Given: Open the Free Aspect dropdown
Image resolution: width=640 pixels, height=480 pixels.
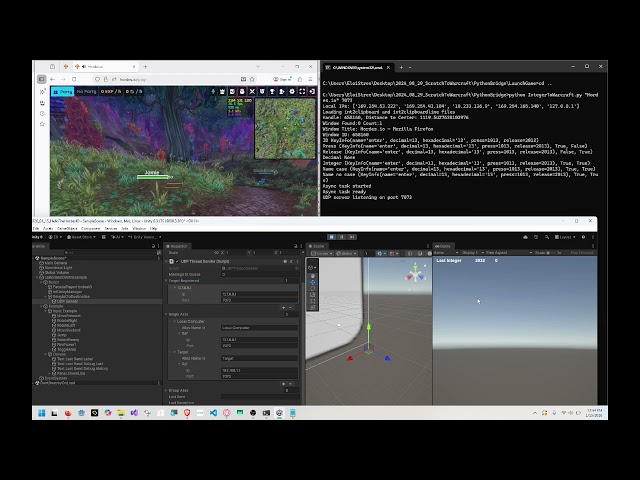Looking at the screenshot, I should (x=509, y=253).
